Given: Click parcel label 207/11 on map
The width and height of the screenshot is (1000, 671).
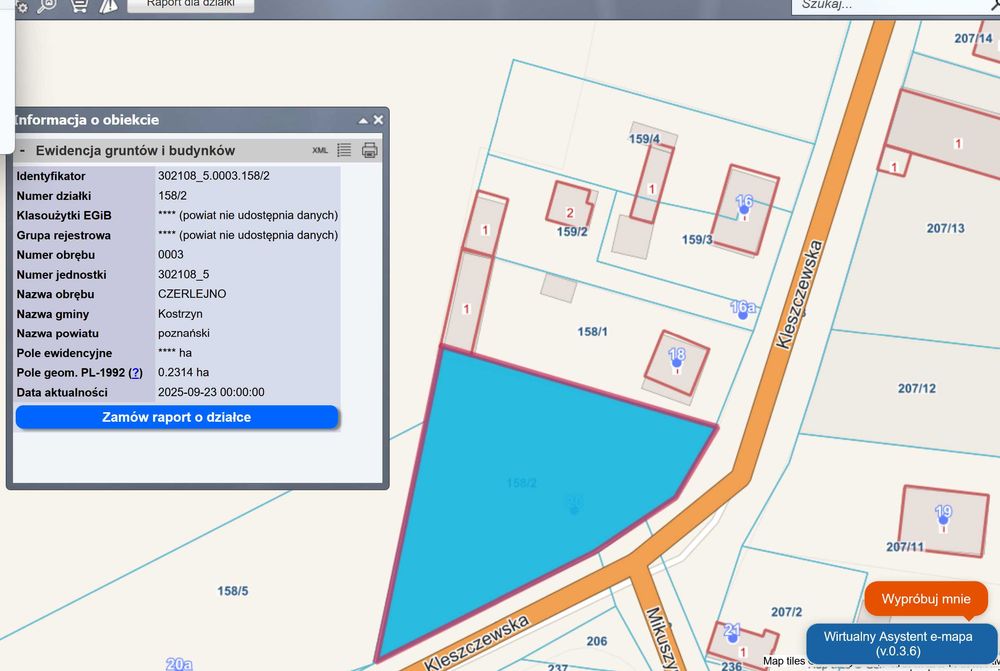Looking at the screenshot, I should [905, 547].
